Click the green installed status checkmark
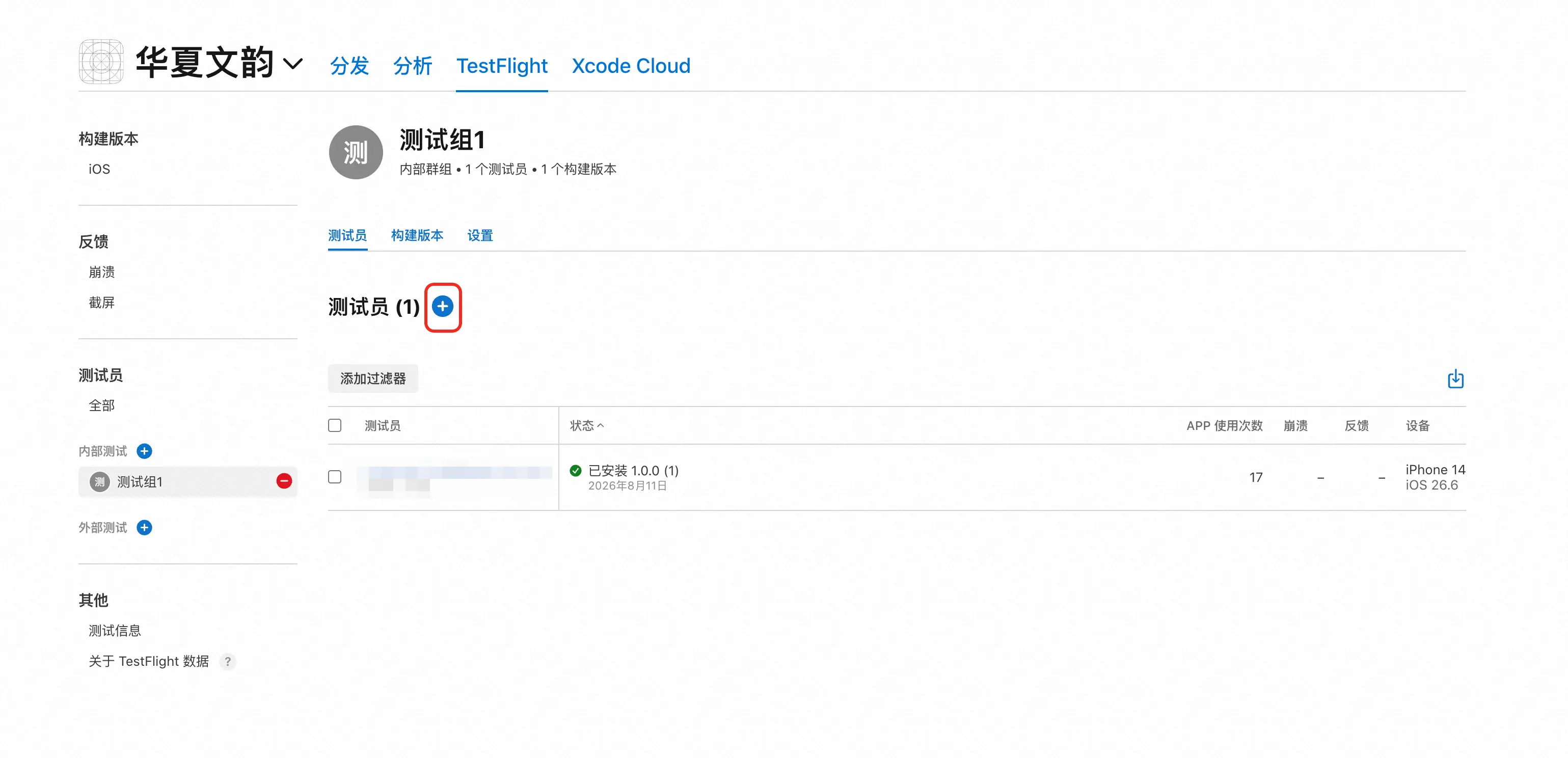This screenshot has width=1568, height=758. [575, 470]
